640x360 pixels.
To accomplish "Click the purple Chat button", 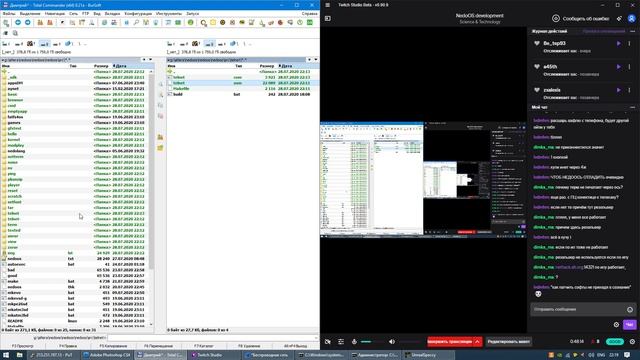I will tap(629, 325).
